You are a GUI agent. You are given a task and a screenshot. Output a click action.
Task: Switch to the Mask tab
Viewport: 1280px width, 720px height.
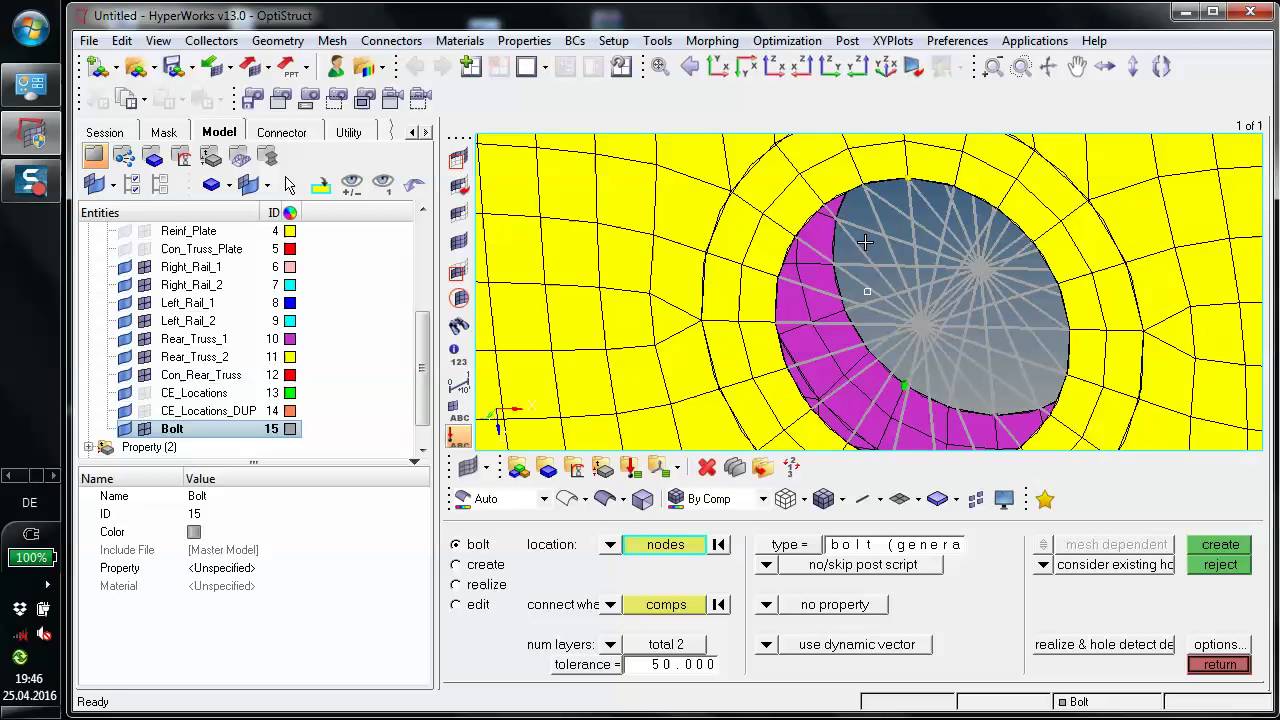(x=163, y=132)
